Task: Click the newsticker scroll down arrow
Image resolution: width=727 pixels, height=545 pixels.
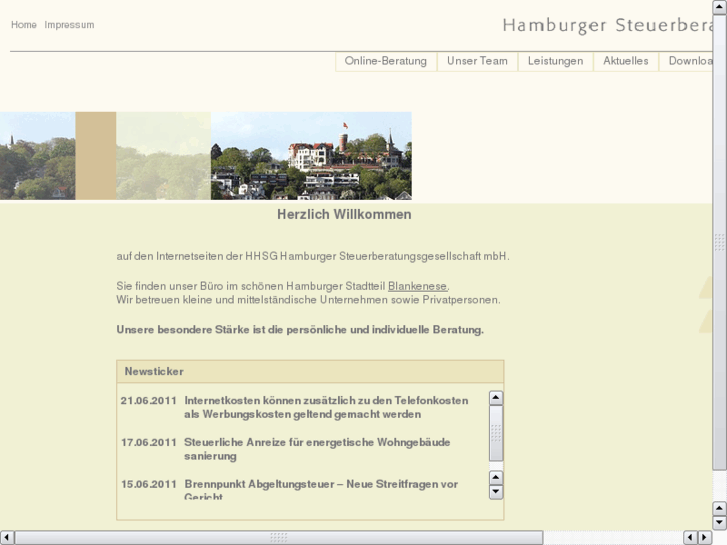Action: tap(496, 492)
